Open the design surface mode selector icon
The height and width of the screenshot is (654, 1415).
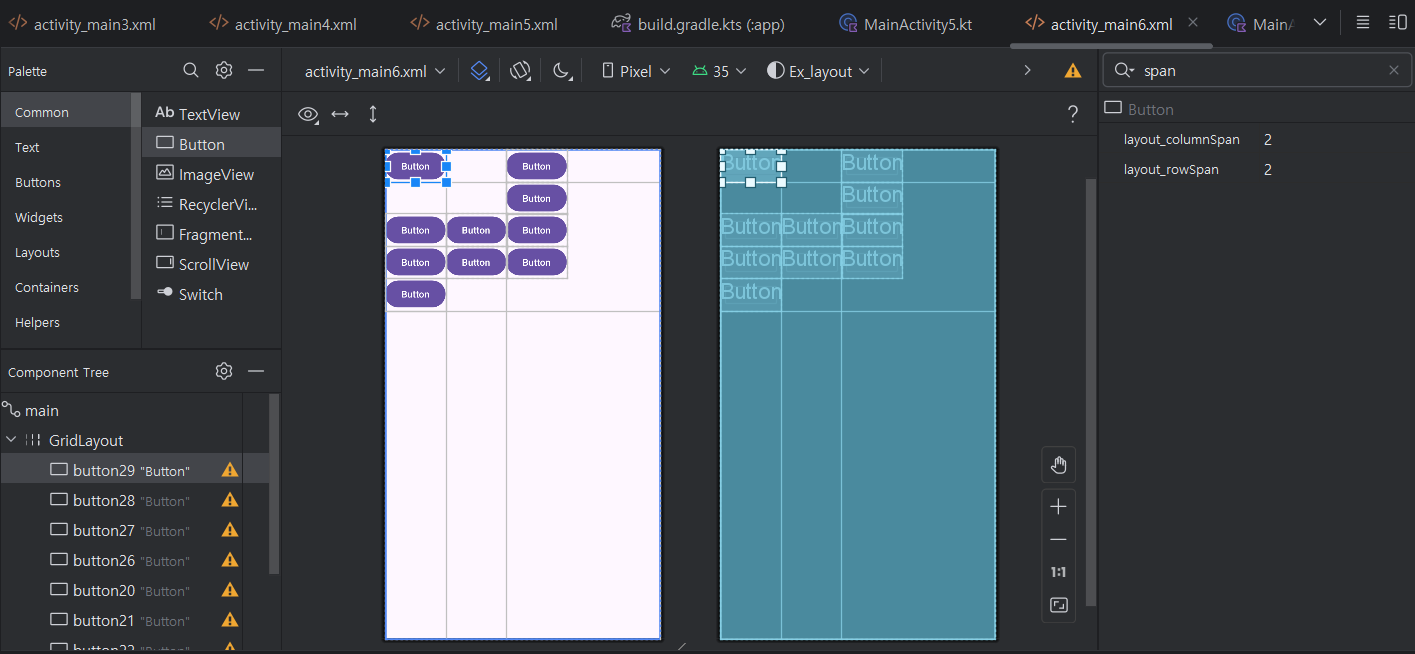click(479, 70)
